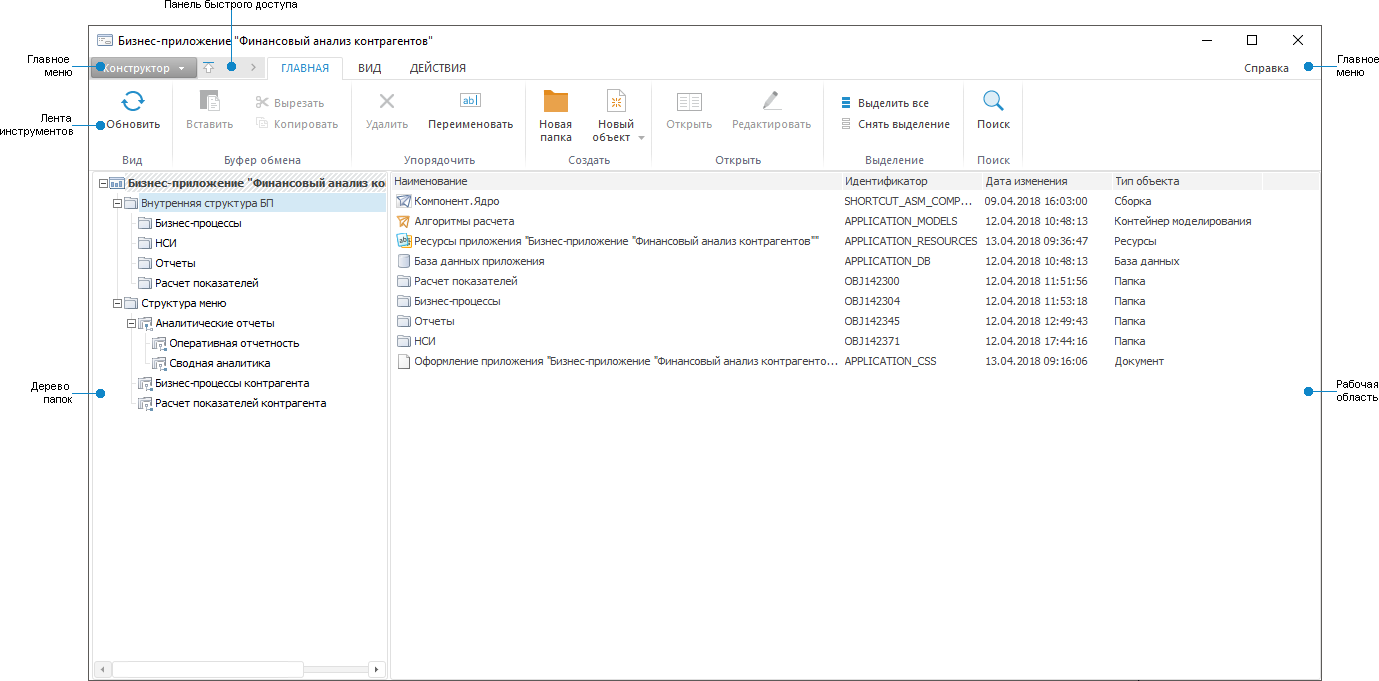This screenshot has width=1379, height=681.
Task: Open Поиск with the magnifier icon
Action: (x=993, y=101)
